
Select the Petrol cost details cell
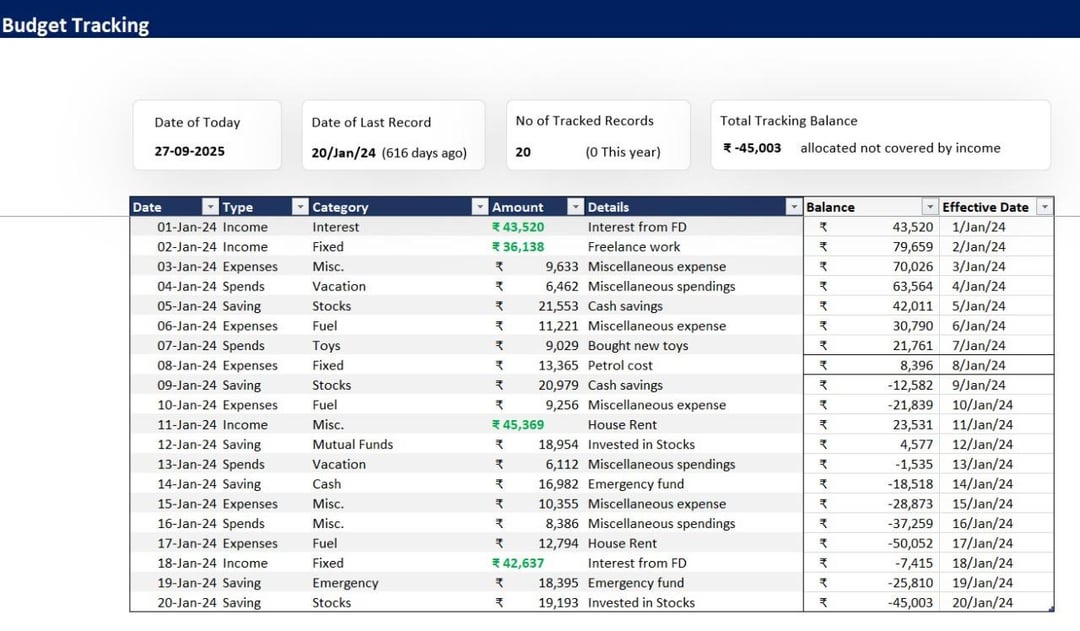(x=620, y=366)
